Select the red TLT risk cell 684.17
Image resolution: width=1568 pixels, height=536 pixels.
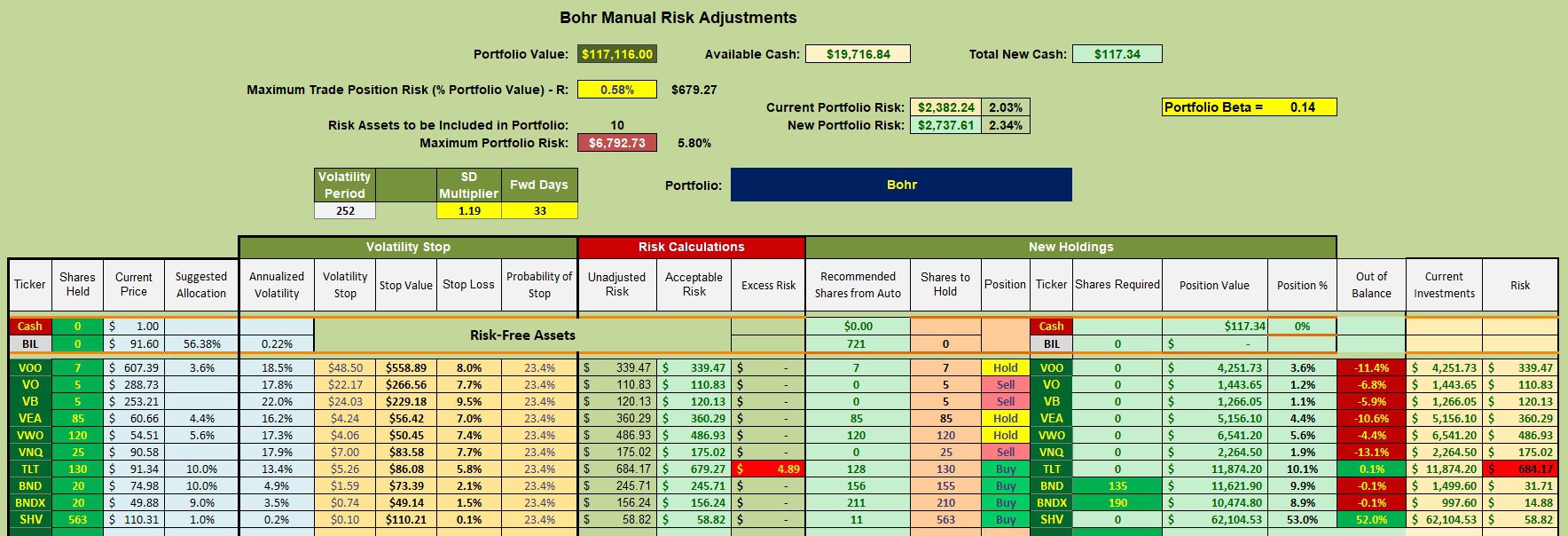click(x=1520, y=469)
